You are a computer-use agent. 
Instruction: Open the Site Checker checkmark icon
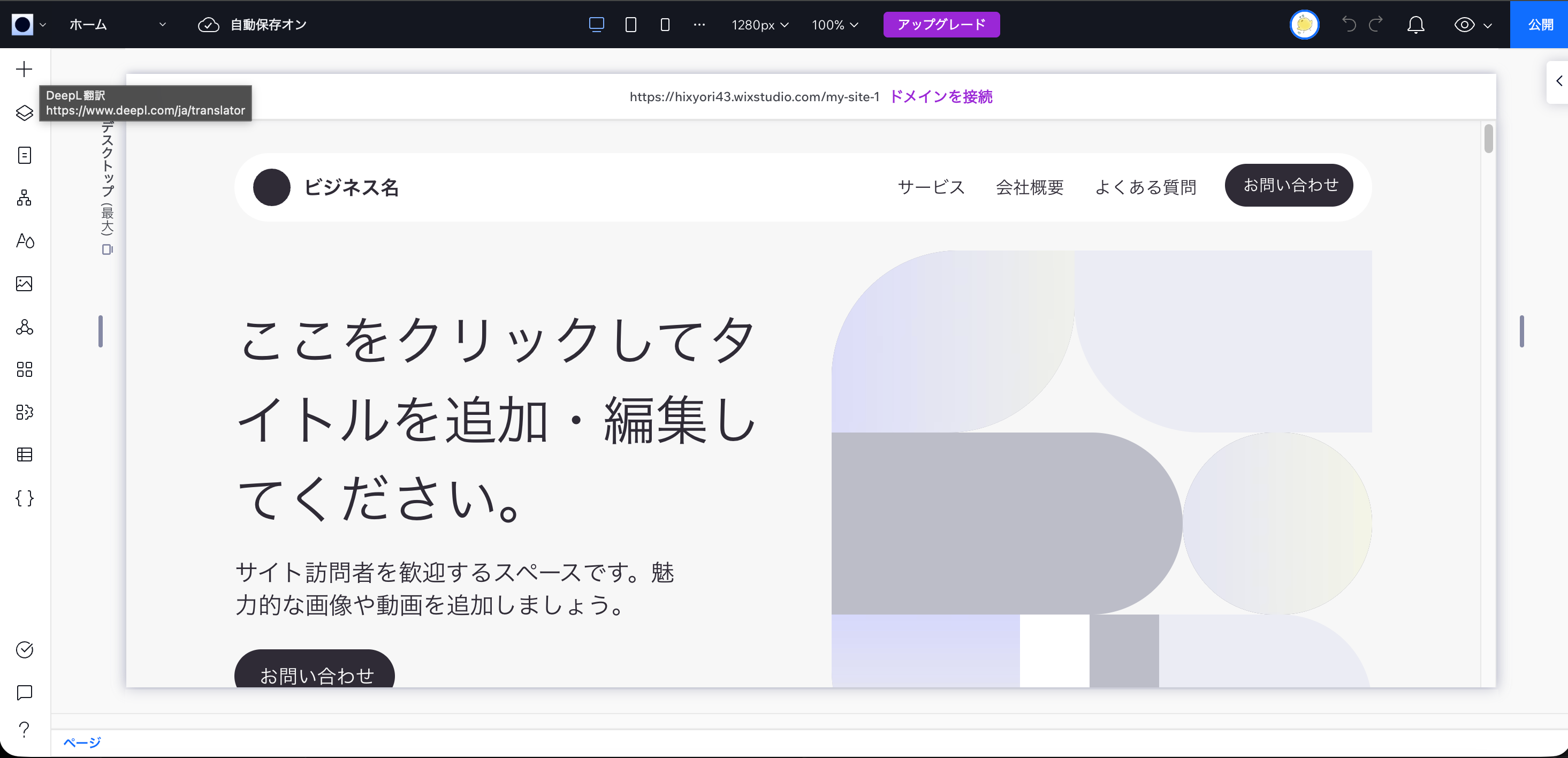(x=24, y=650)
